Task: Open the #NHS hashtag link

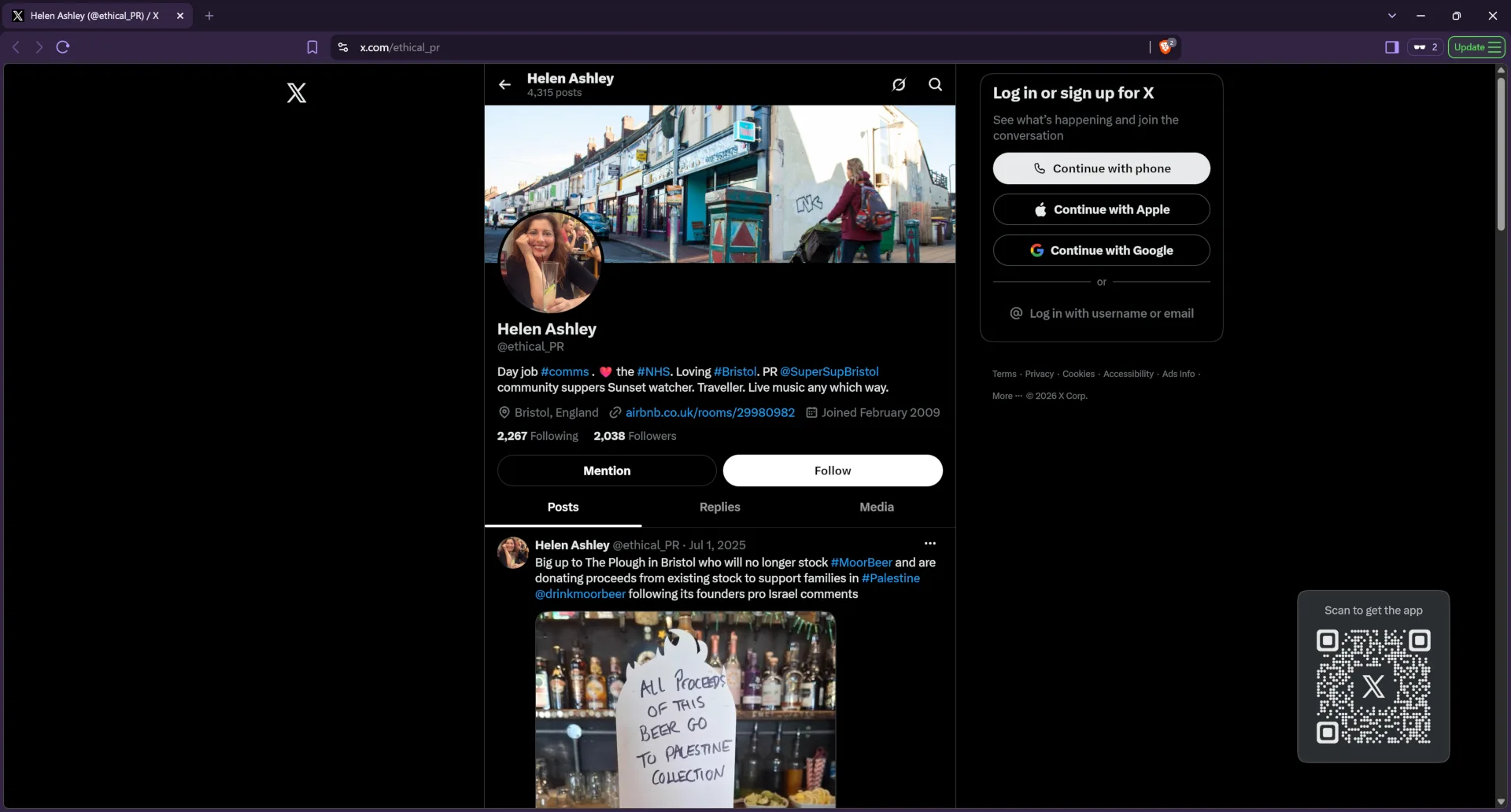Action: click(653, 371)
